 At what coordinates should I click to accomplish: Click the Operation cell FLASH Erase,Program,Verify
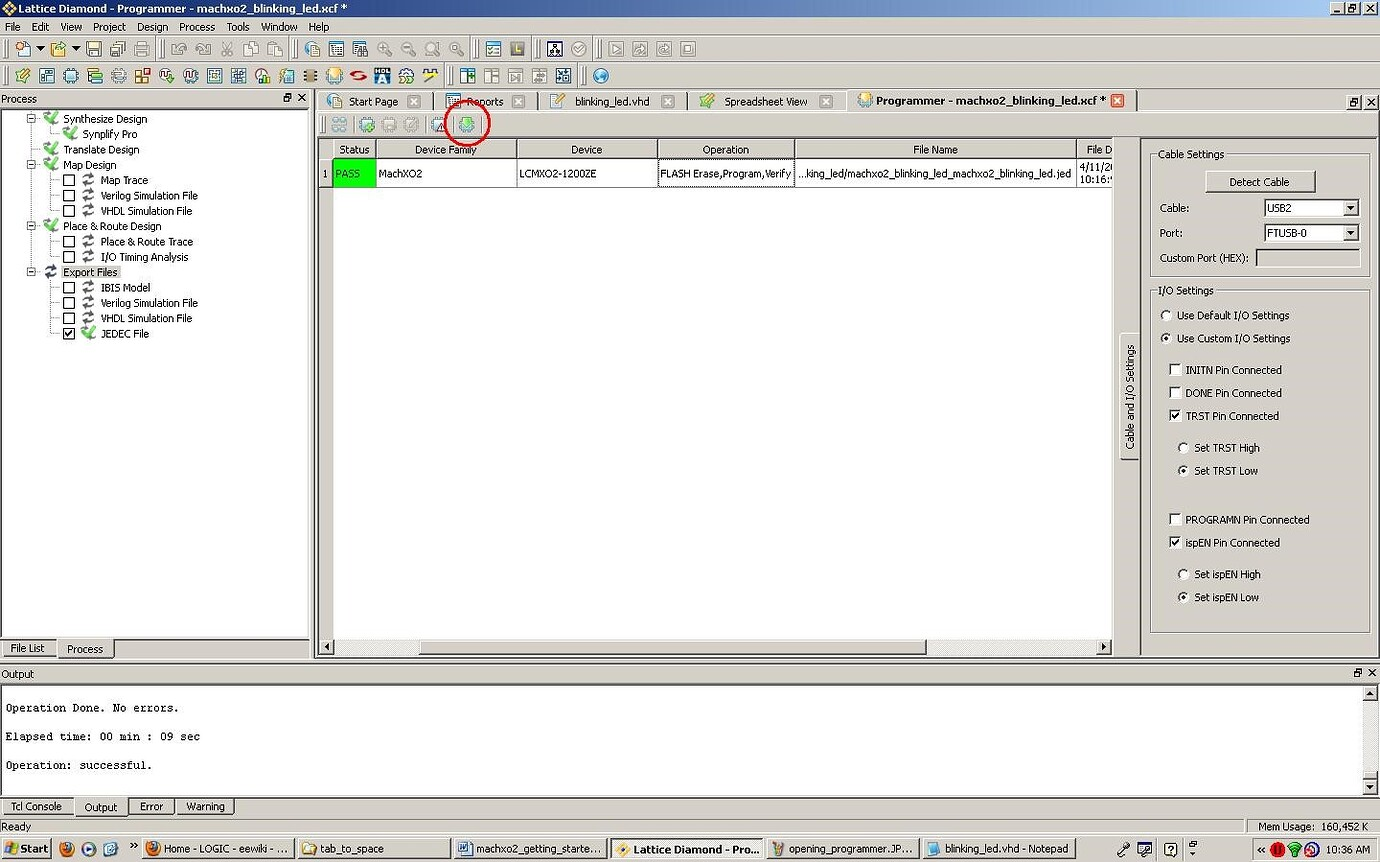pos(726,173)
